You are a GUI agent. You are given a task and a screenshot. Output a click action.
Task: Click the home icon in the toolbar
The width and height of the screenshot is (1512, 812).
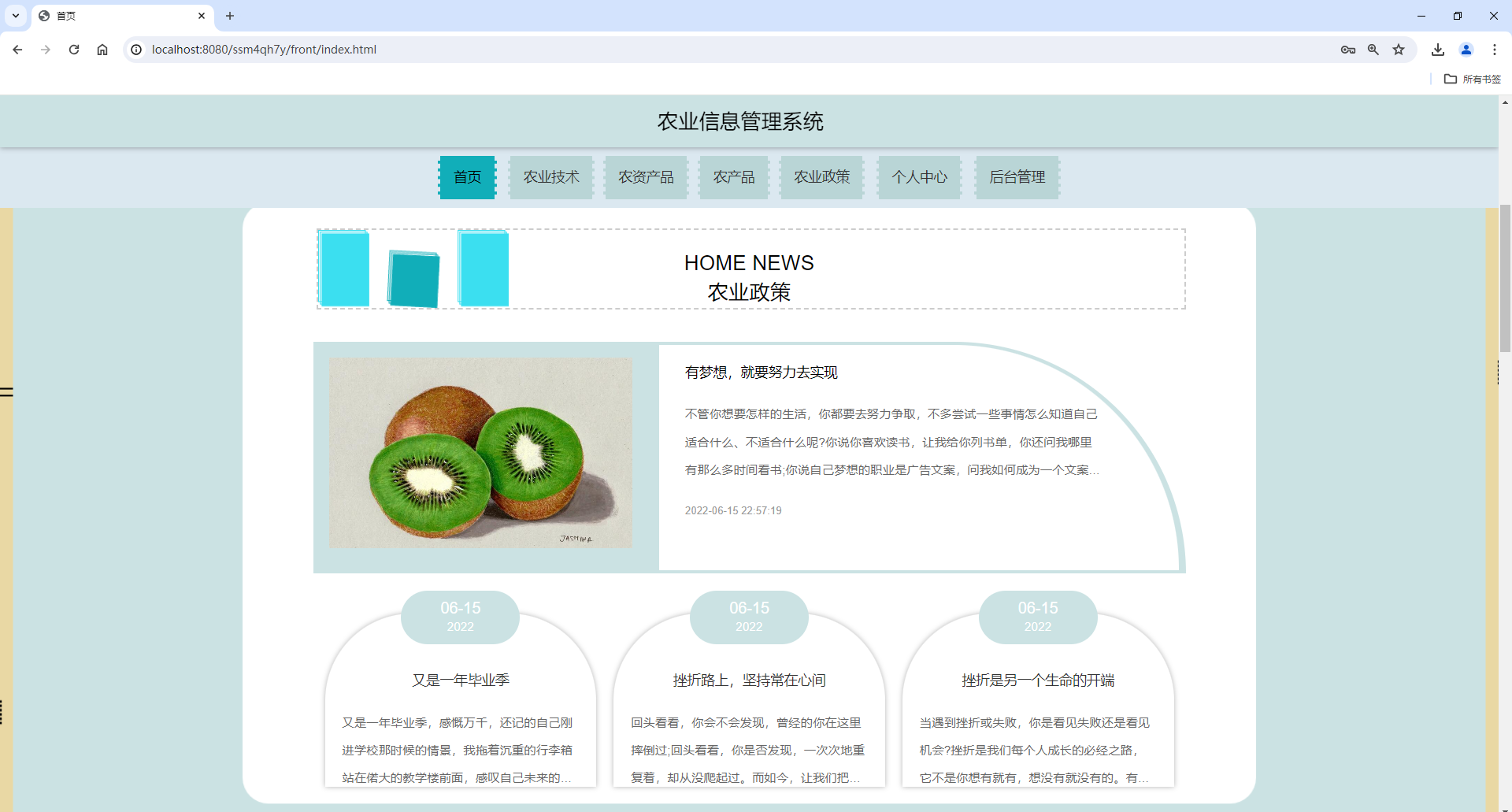point(102,49)
